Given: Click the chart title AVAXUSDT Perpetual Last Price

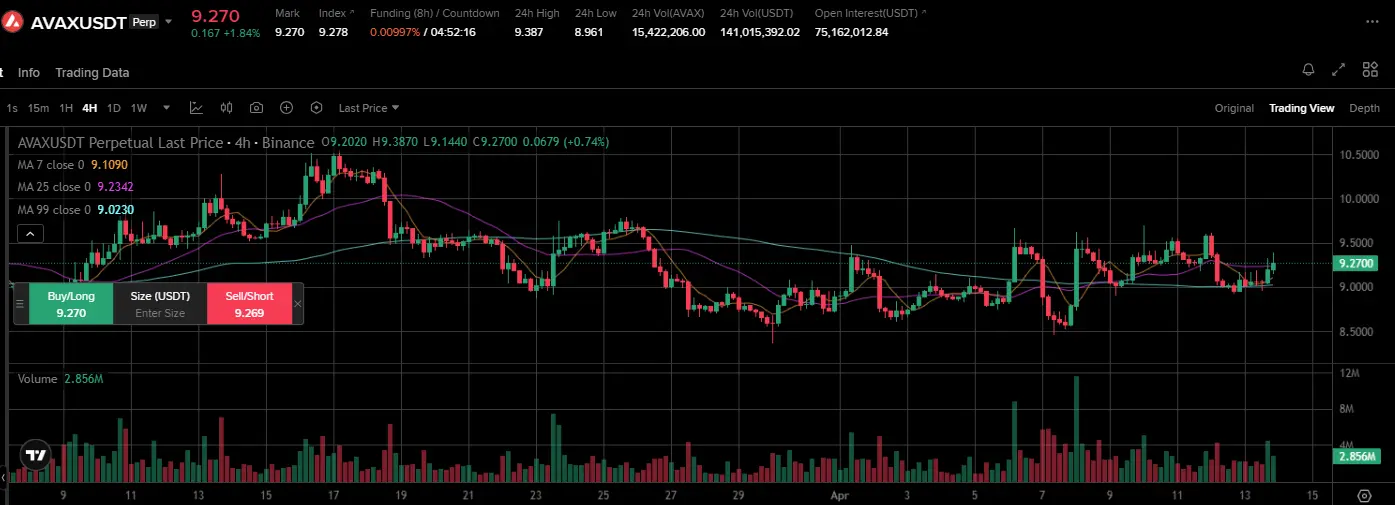Looking at the screenshot, I should (x=120, y=142).
